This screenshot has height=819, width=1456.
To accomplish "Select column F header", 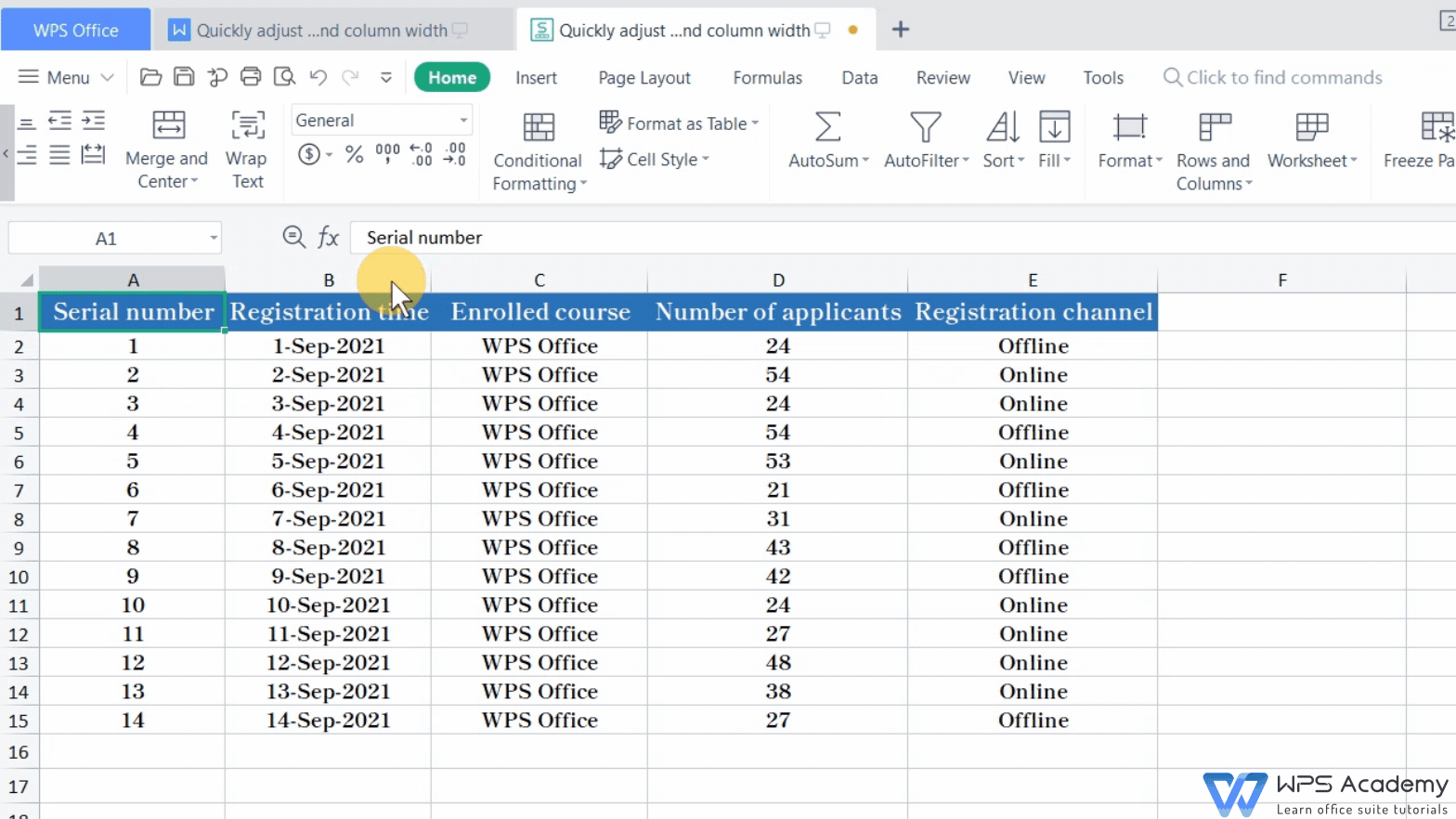I will (1281, 279).
